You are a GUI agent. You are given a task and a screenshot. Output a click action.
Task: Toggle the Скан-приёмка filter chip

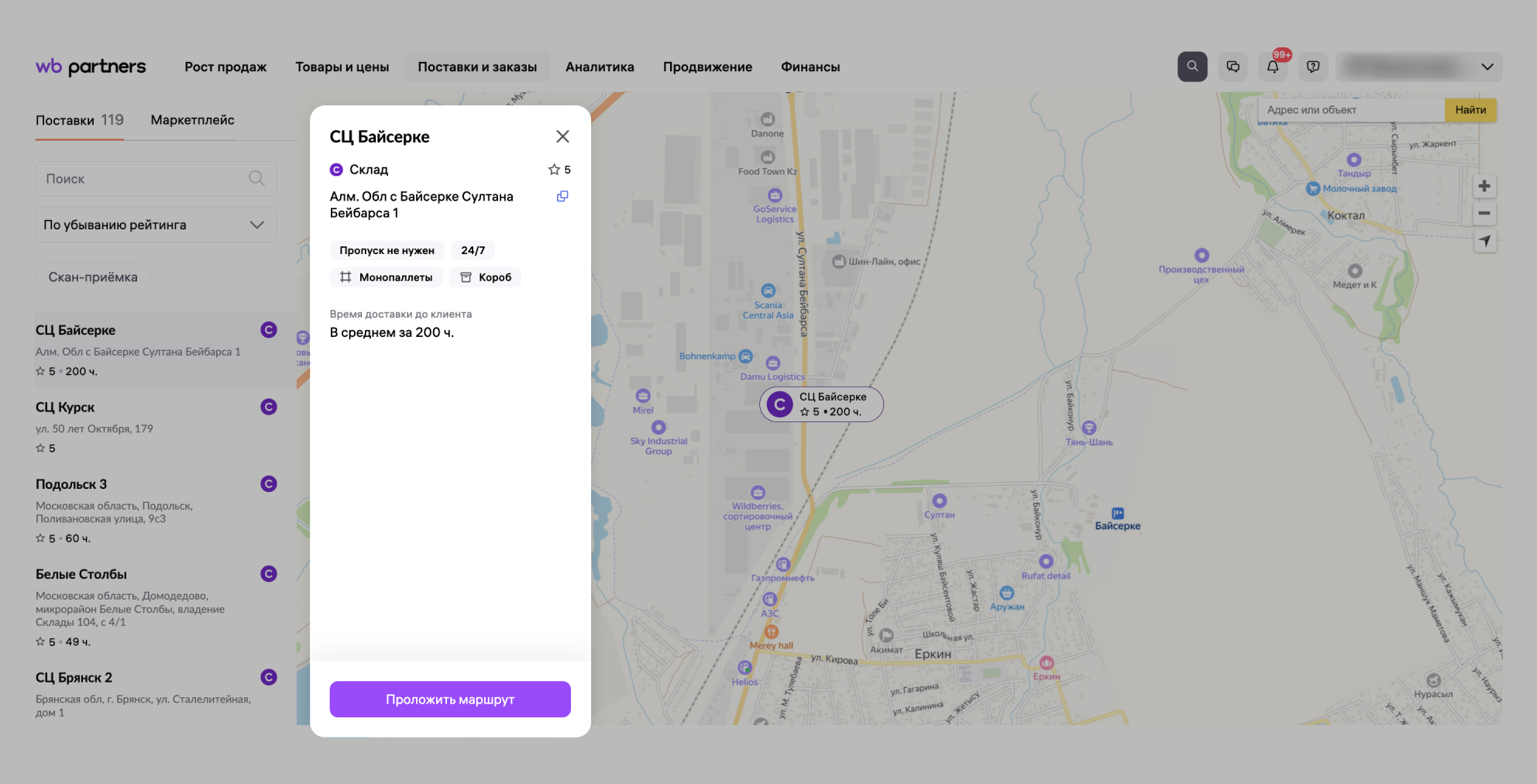(93, 277)
